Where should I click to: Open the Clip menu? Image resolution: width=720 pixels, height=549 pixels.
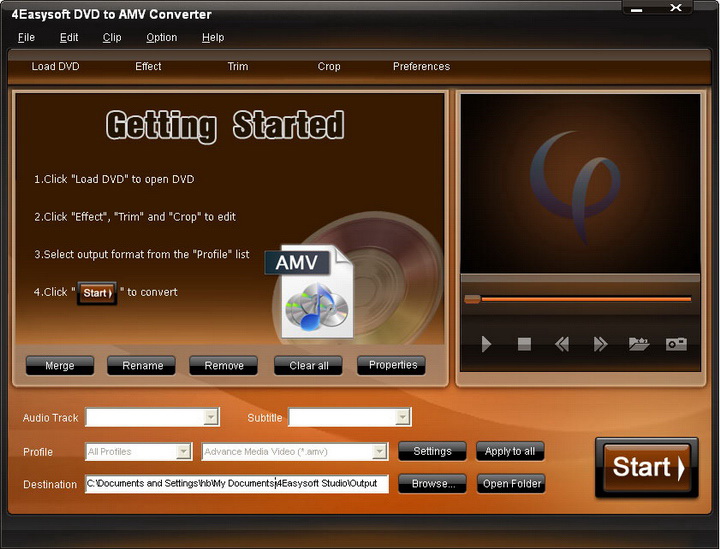(112, 38)
